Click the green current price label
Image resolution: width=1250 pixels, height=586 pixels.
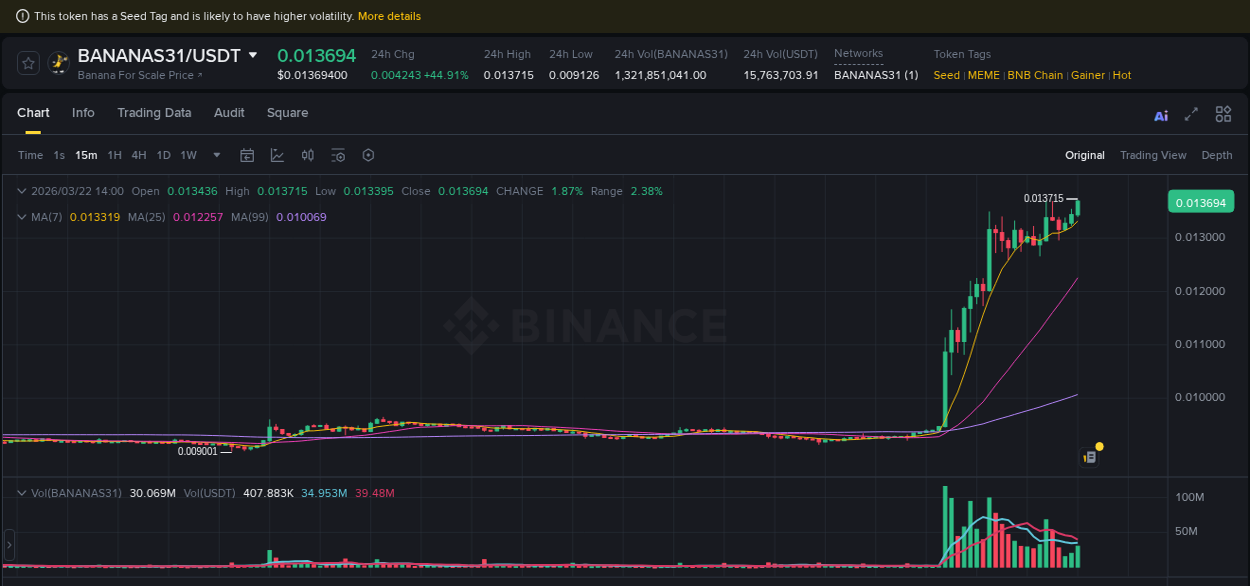click(x=1203, y=201)
